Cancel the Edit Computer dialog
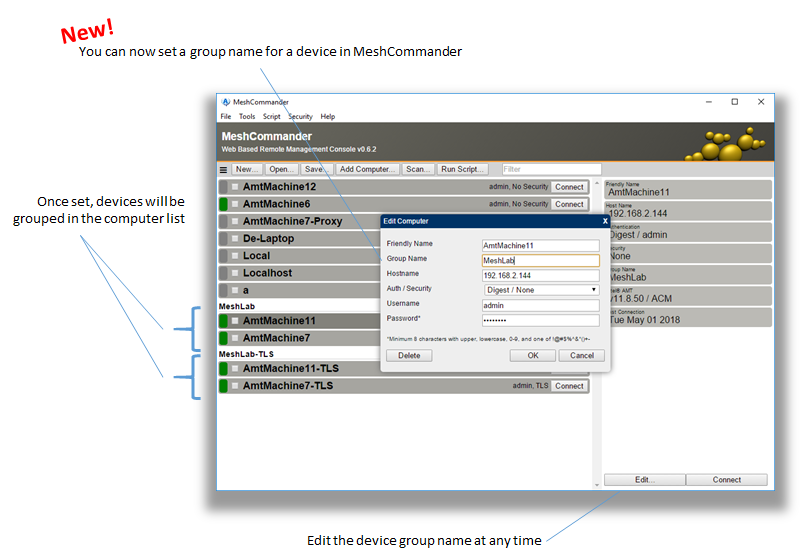Viewport: 803px width, 559px height. 582,356
